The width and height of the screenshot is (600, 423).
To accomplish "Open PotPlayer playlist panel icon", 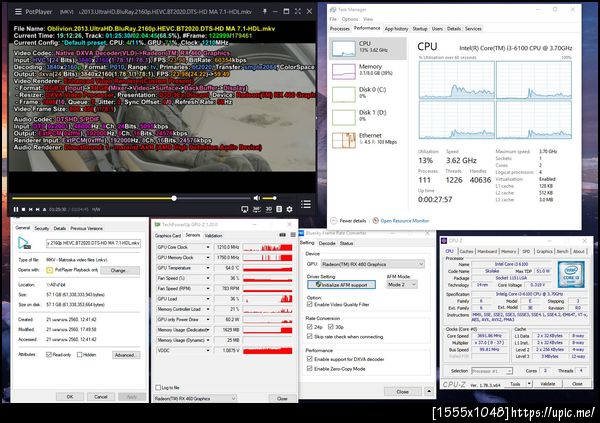I will 306,204.
